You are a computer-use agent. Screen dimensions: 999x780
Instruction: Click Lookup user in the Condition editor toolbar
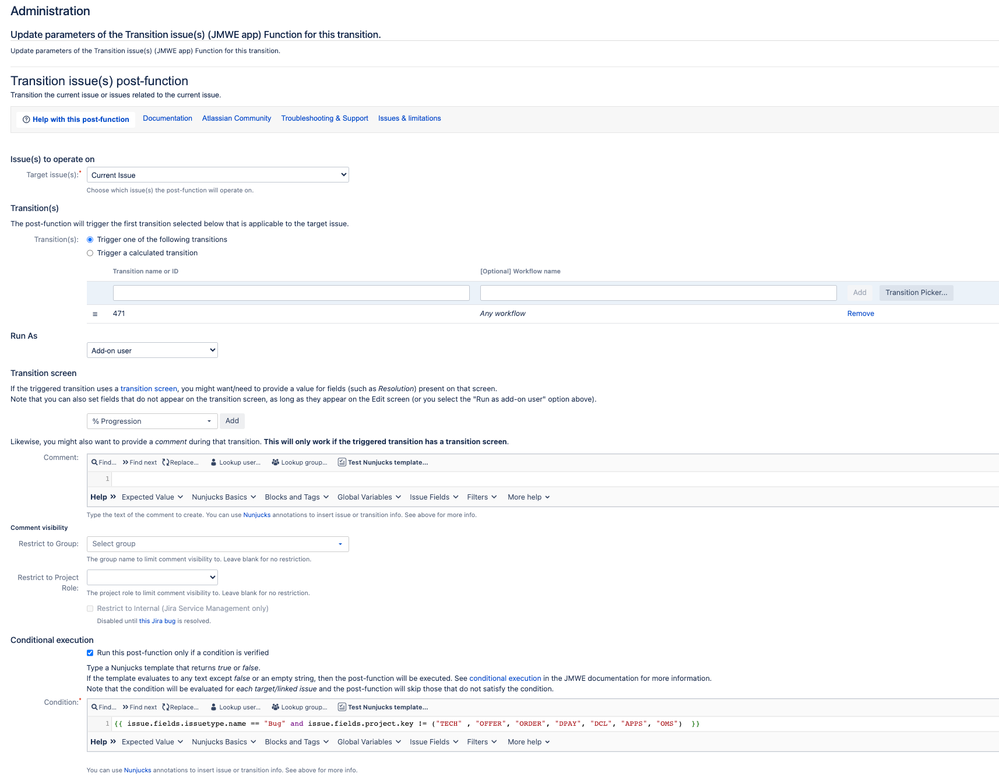click(236, 707)
